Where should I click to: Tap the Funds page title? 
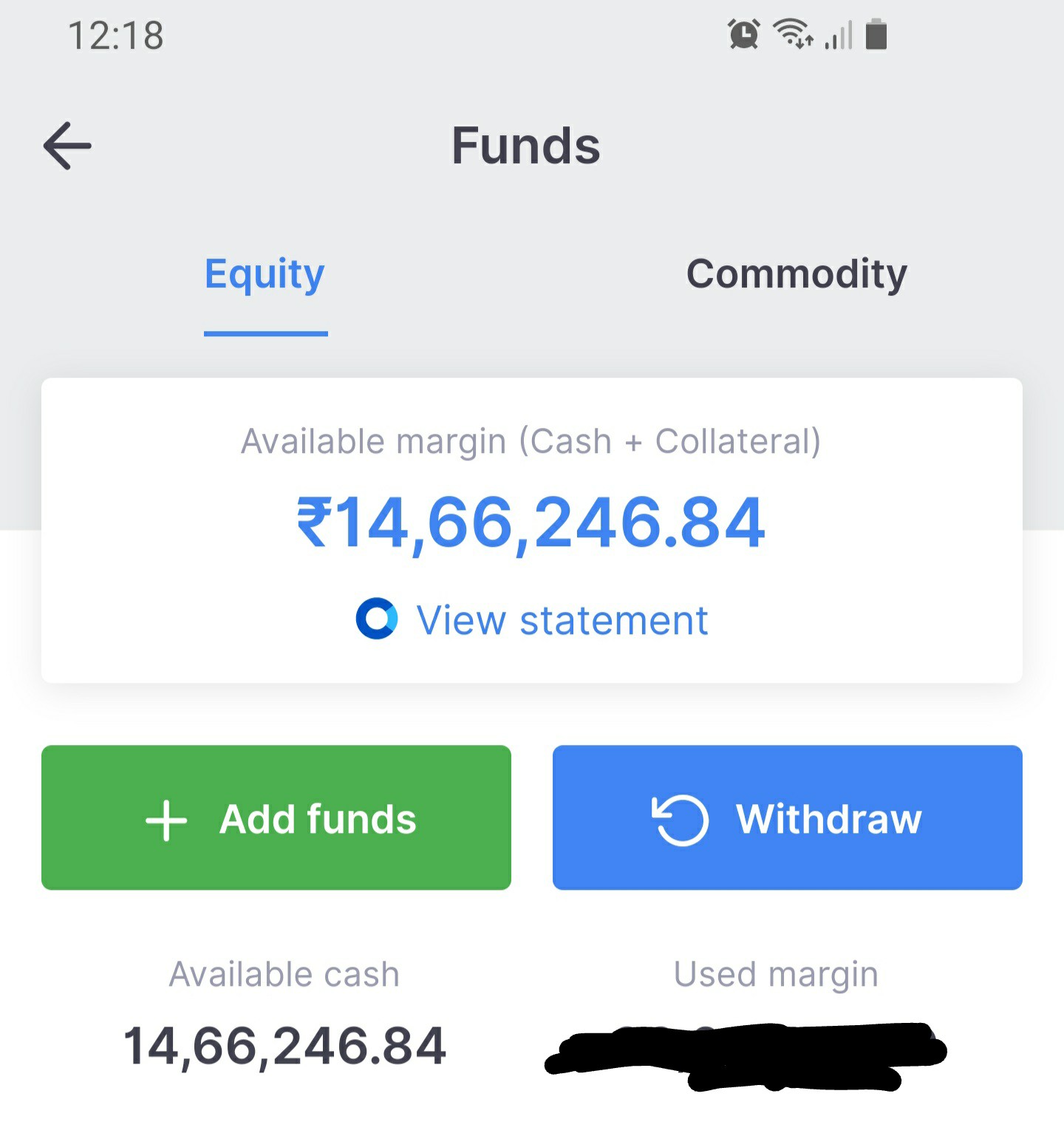point(526,146)
